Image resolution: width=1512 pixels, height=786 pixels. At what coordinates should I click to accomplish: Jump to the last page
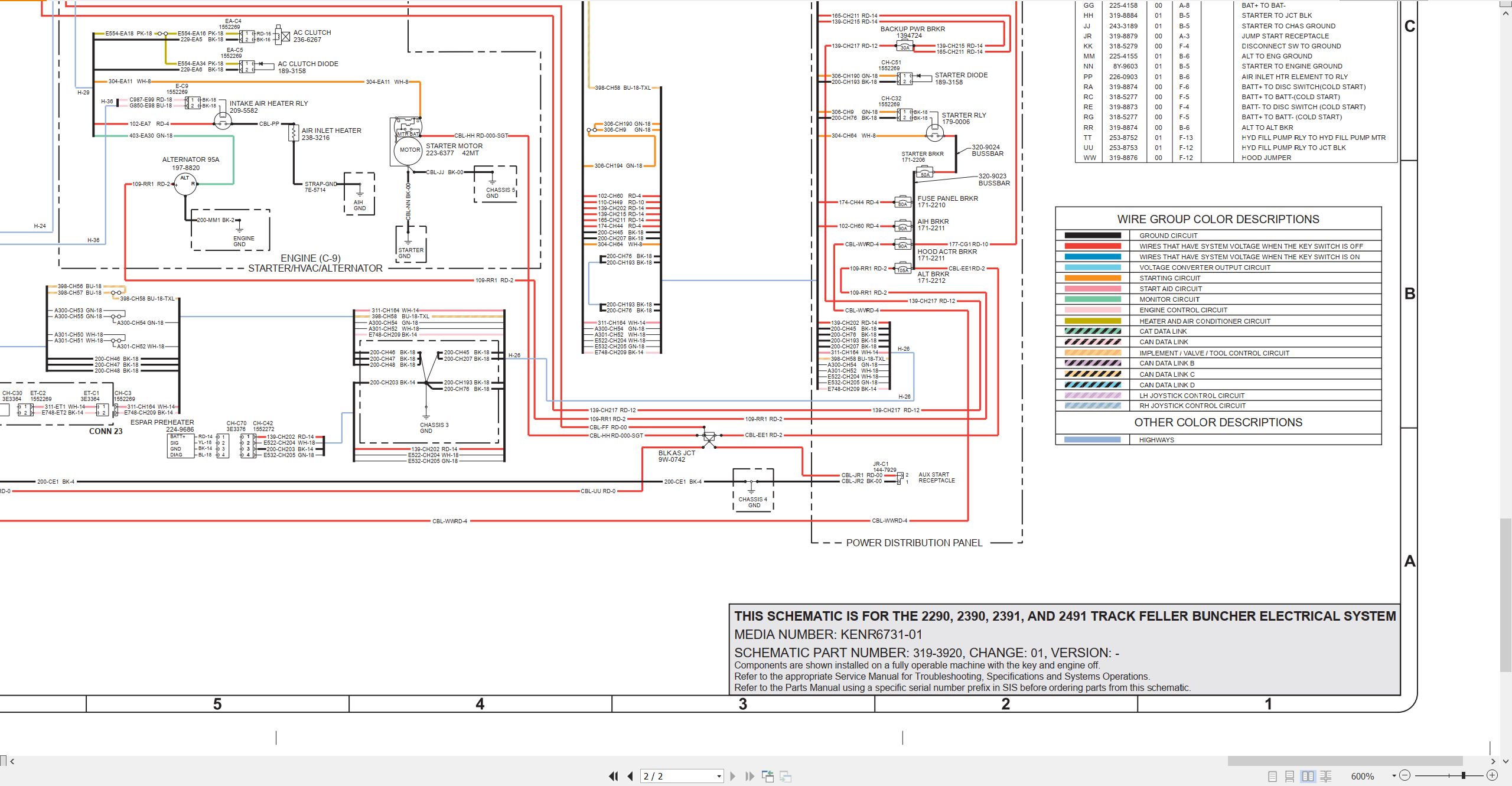click(750, 776)
